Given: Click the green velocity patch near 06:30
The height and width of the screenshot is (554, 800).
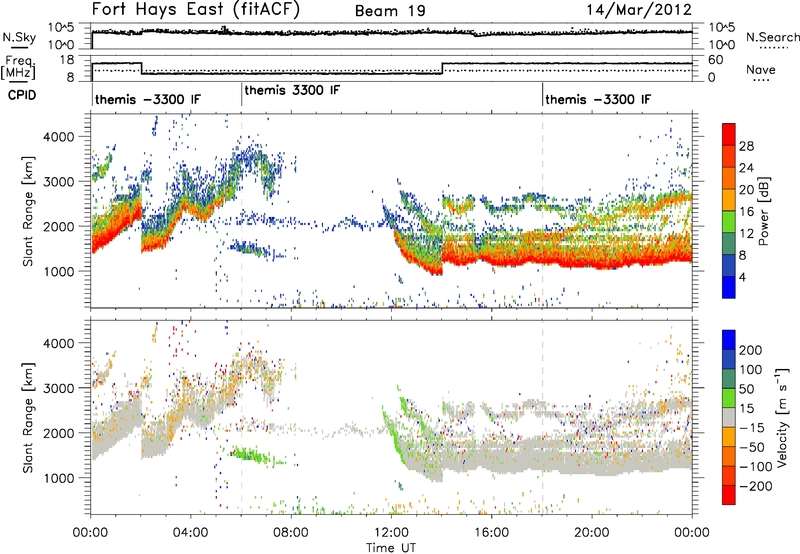Looking at the screenshot, I should click(x=252, y=454).
